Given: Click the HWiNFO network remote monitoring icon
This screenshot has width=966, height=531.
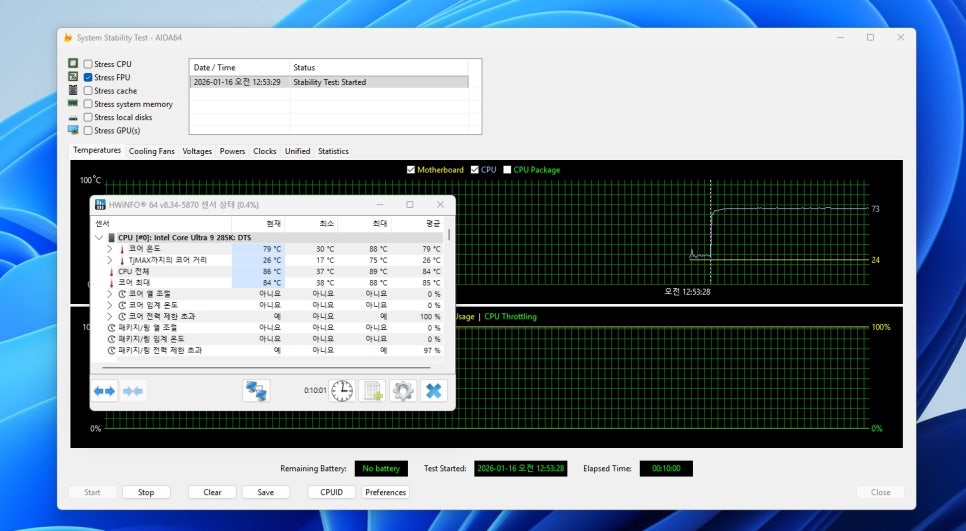Looking at the screenshot, I should coord(256,391).
